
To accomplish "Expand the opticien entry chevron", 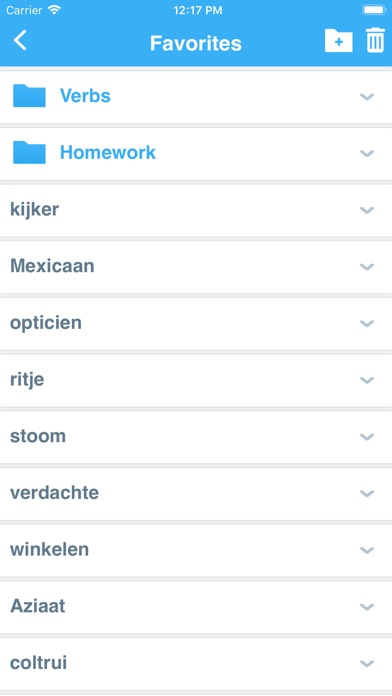I will tap(367, 324).
